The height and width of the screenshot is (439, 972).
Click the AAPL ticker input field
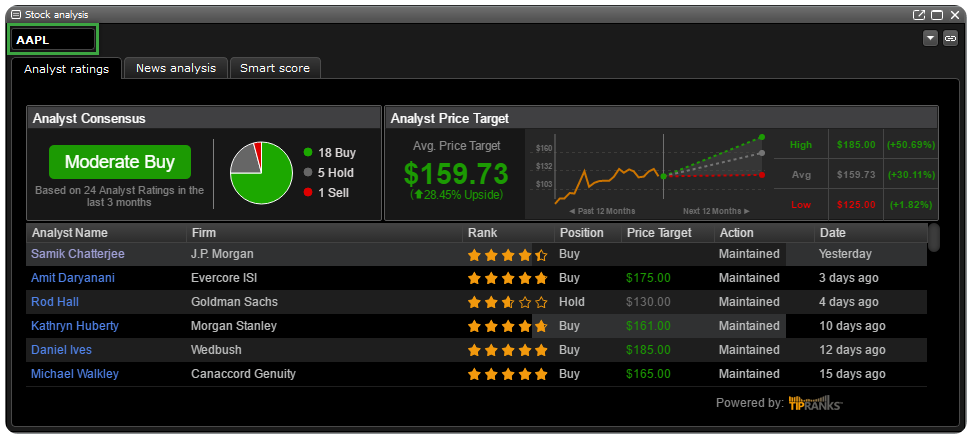[53, 40]
